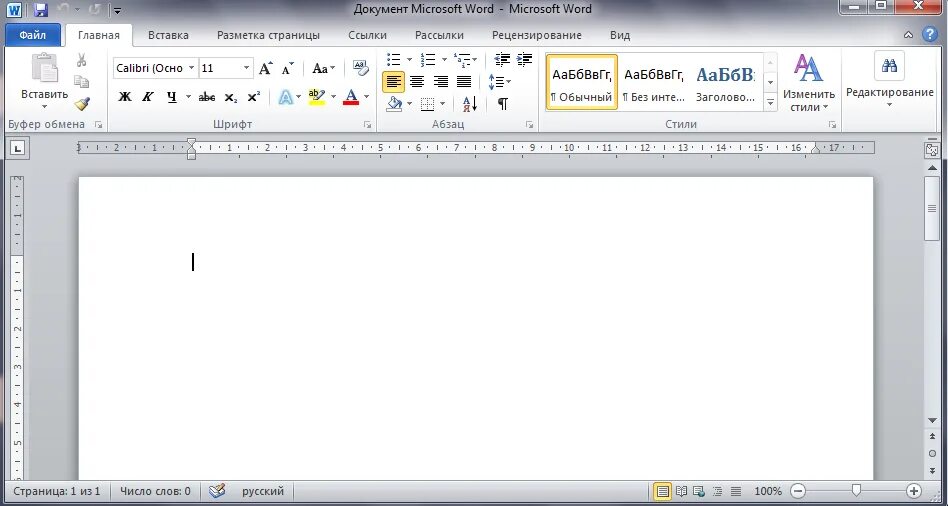
Task: Click the Grow Font icon
Action: [265, 68]
